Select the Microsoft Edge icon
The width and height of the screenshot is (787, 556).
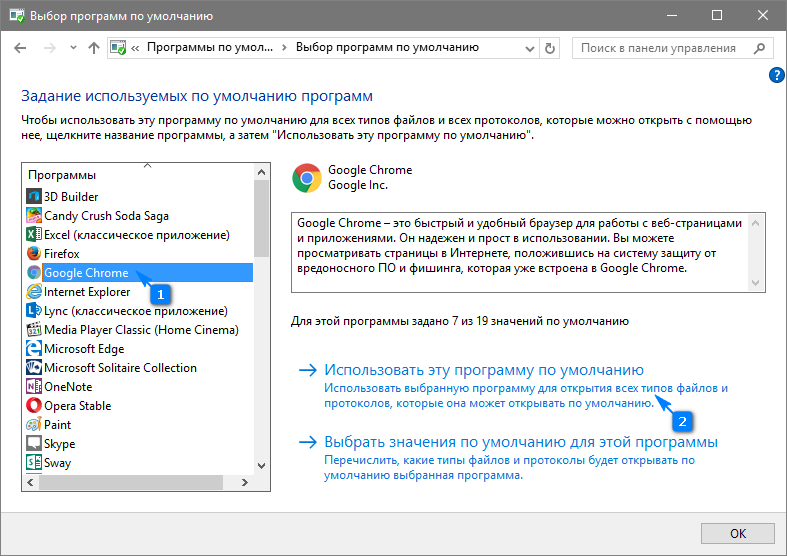[34, 349]
